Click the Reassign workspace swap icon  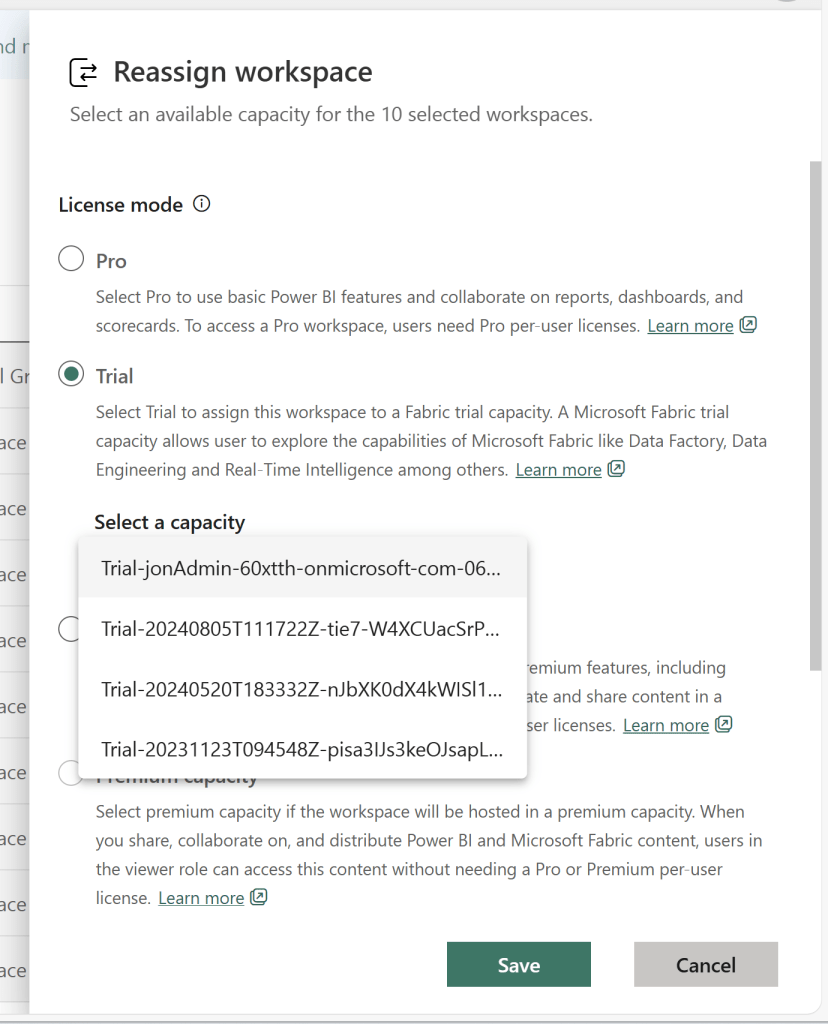[x=84, y=73]
